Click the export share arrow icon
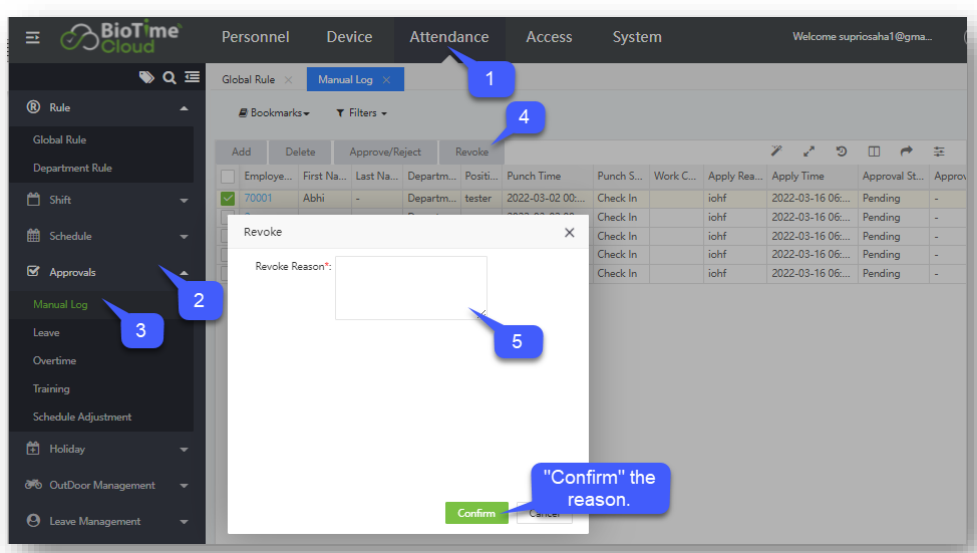Screen dimensions: 977x553 pyautogui.click(x=906, y=152)
